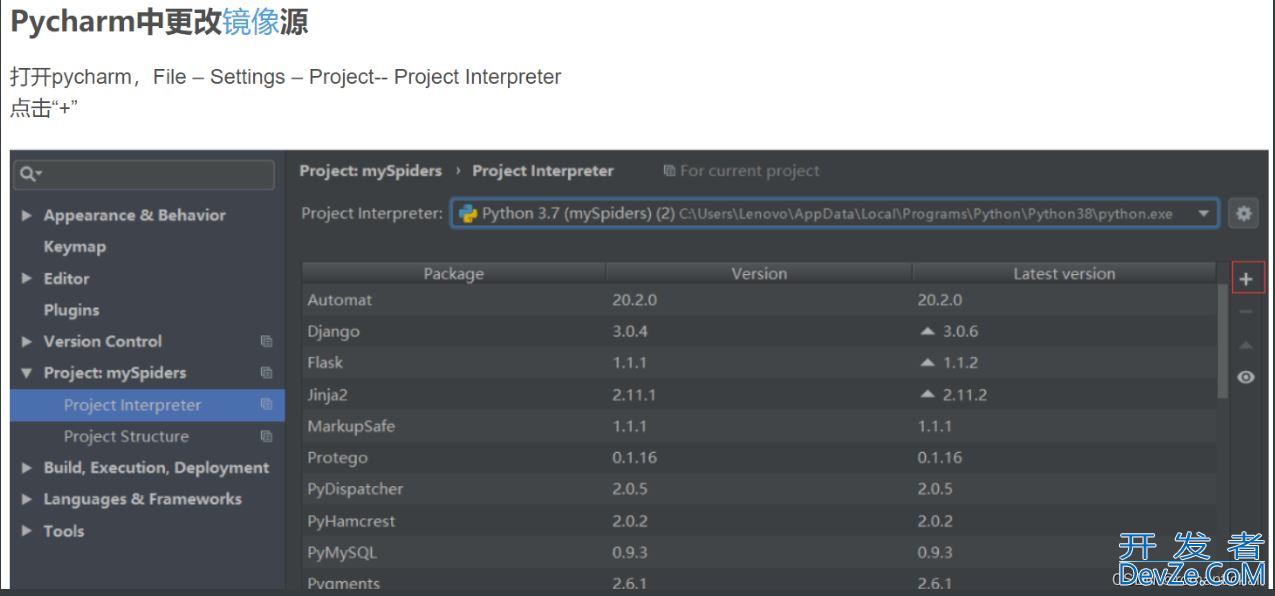Click Flask's installed version 1.1.1
The image size is (1275, 596).
pos(629,363)
